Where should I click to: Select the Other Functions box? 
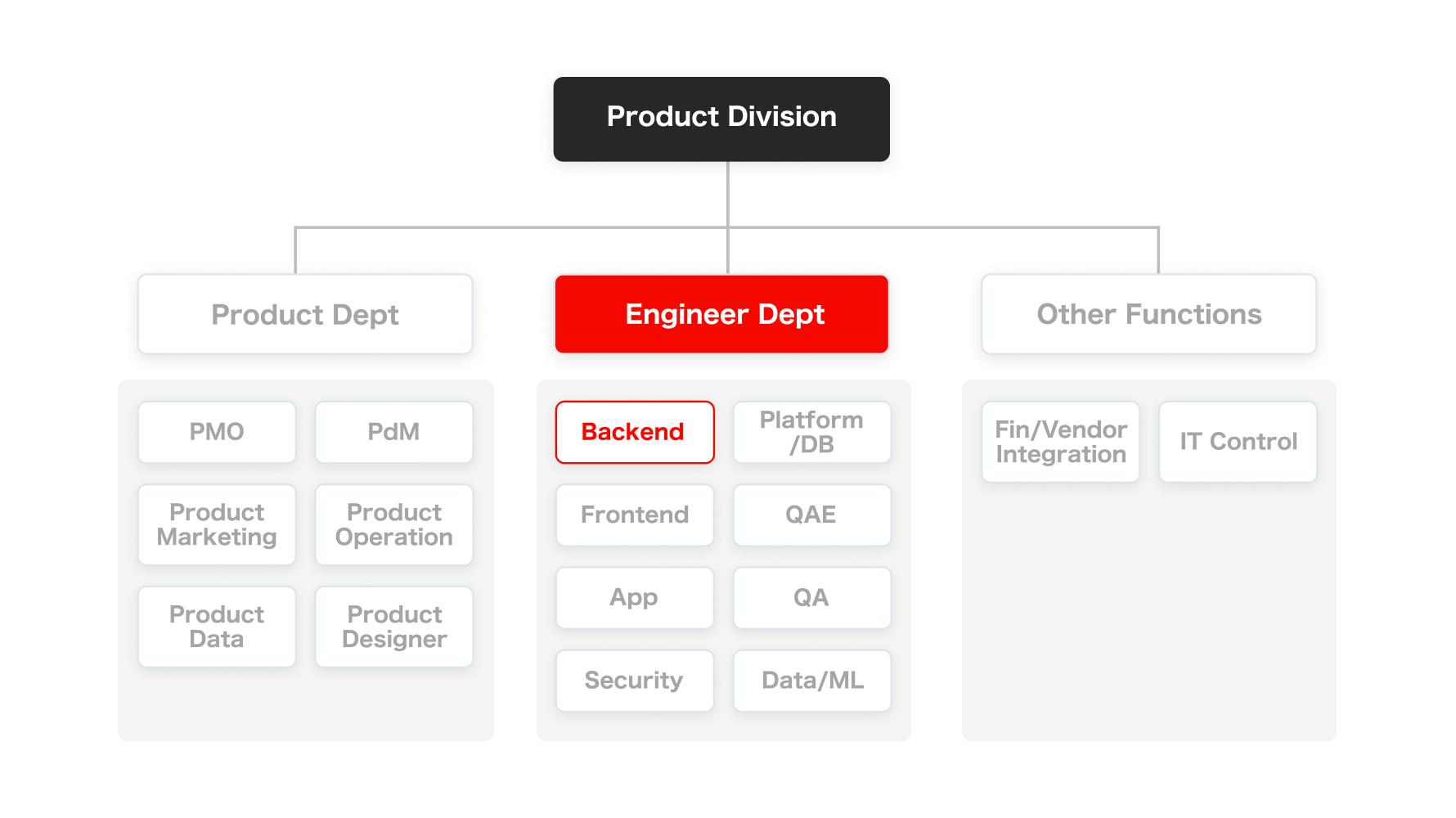1148,314
